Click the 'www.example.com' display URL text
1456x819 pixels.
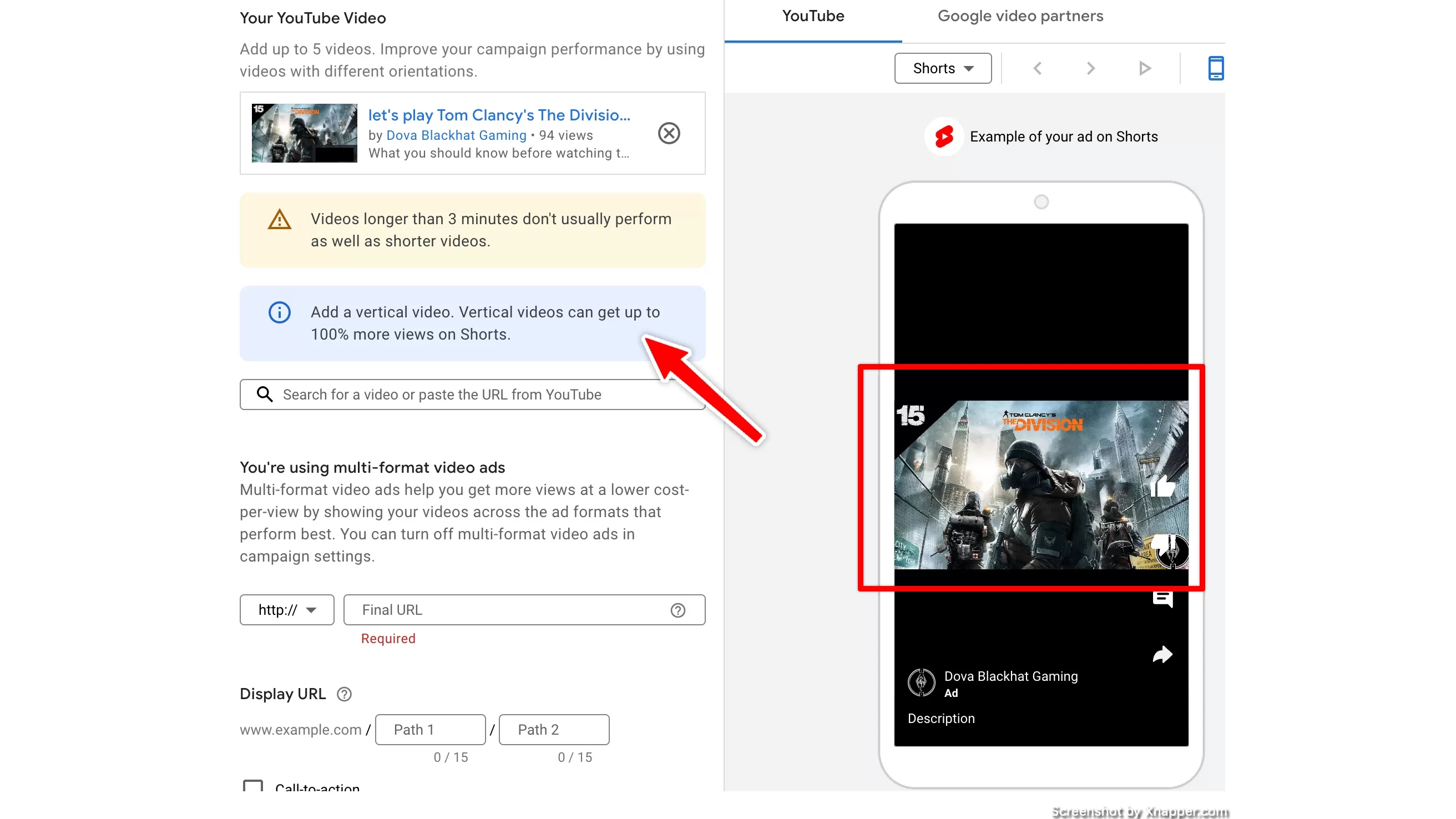tap(300, 730)
